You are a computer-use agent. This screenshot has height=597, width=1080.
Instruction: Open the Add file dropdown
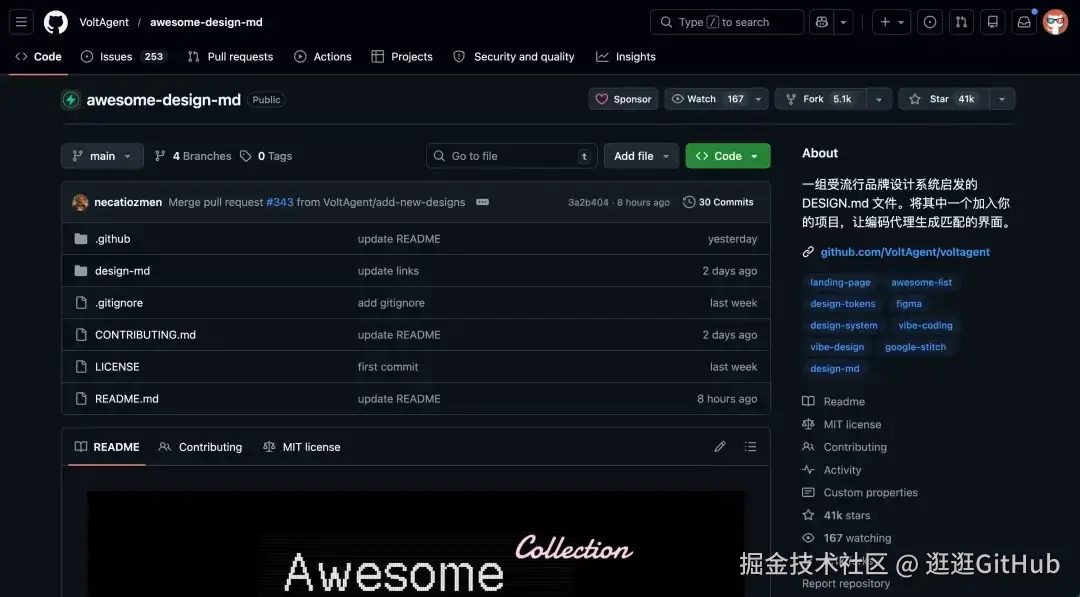click(x=641, y=156)
